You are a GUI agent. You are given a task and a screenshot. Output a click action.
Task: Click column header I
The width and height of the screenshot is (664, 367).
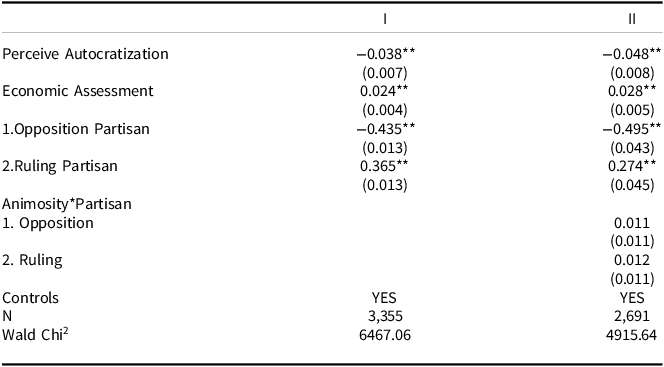(385, 19)
